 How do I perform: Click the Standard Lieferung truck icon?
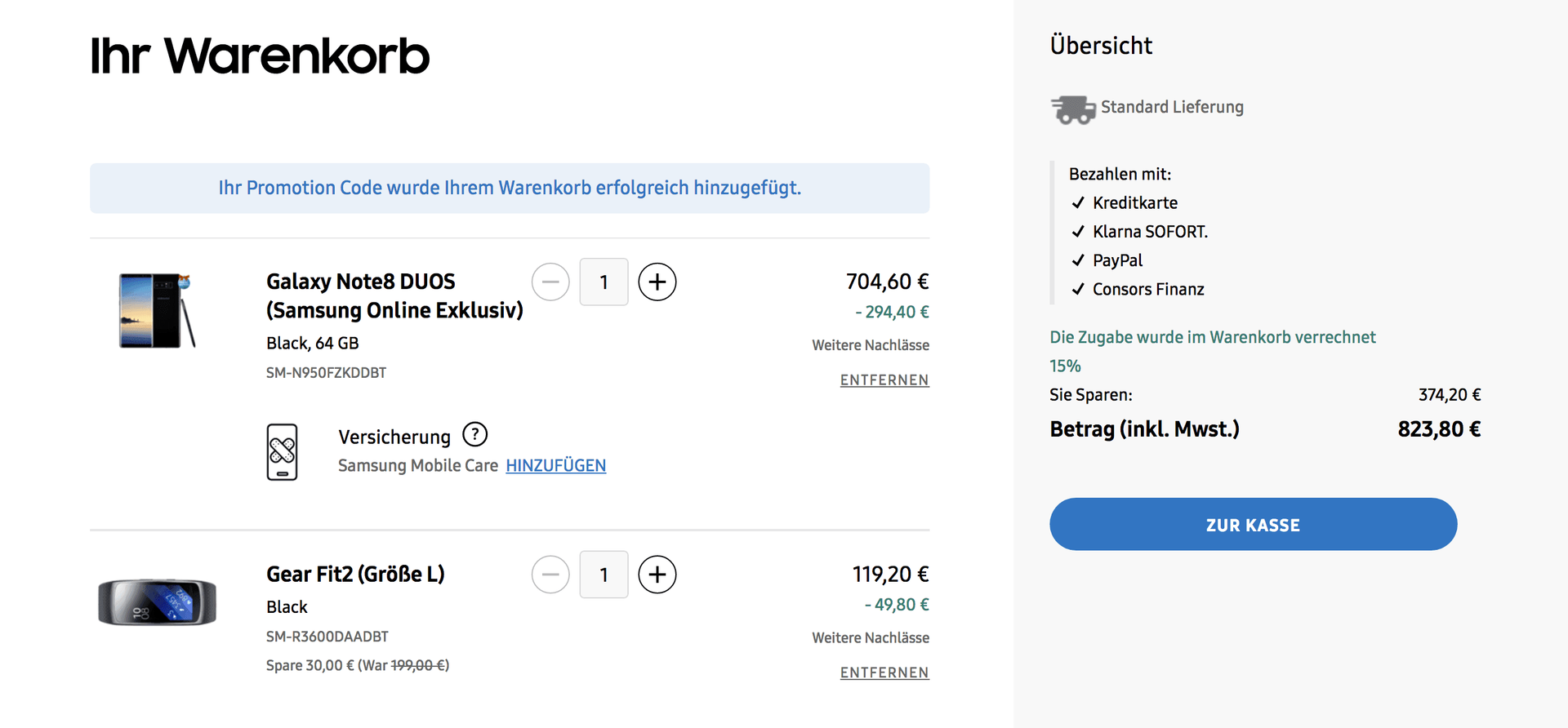[x=1072, y=109]
